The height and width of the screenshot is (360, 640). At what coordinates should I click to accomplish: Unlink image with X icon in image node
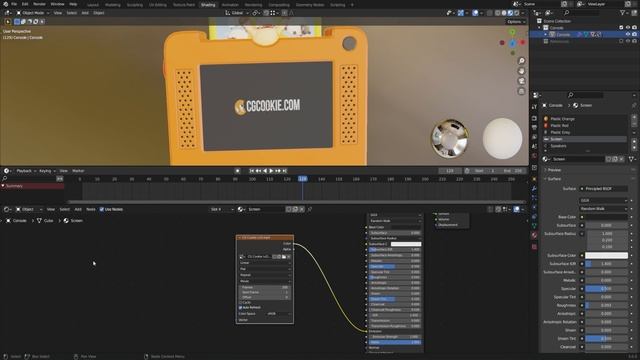[289, 257]
